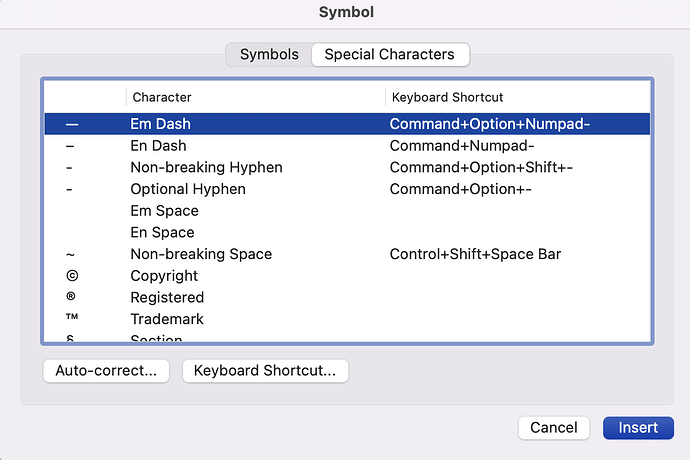
Task: Pick the Optional Hyphen row
Action: 188,189
